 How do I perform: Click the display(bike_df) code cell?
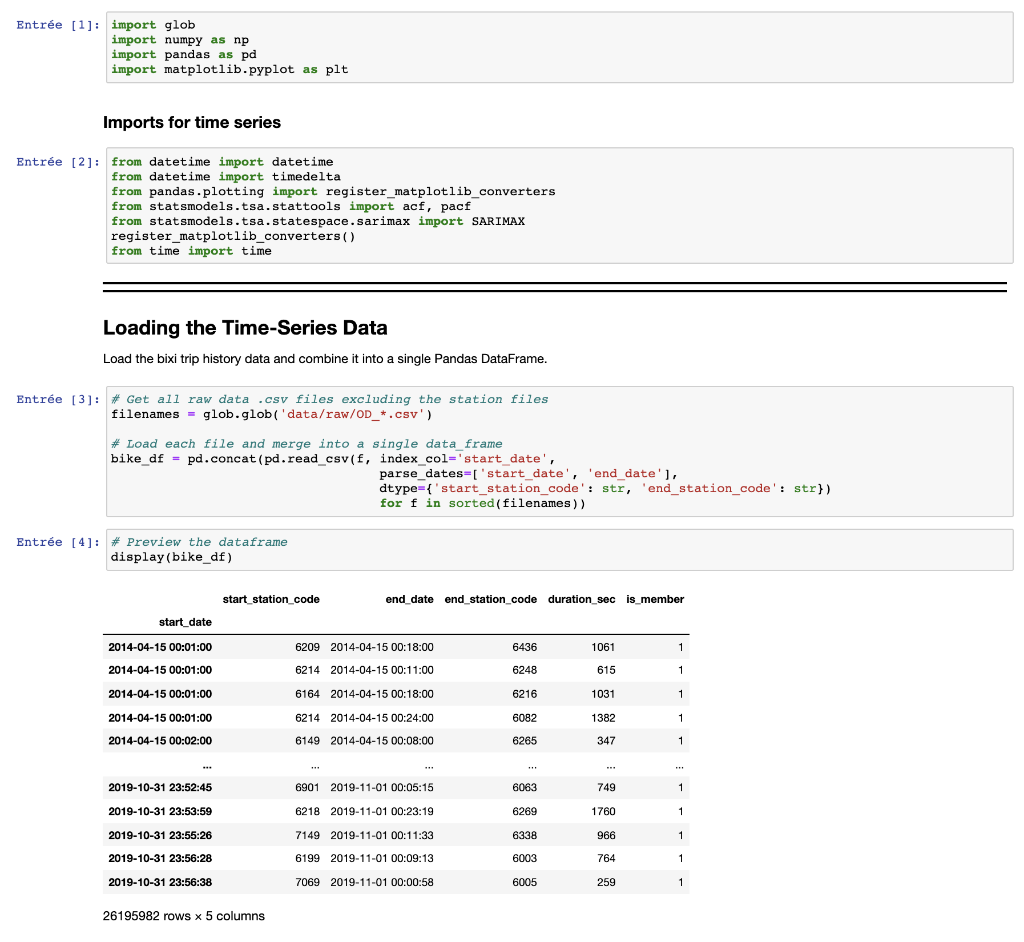[x=560, y=549]
